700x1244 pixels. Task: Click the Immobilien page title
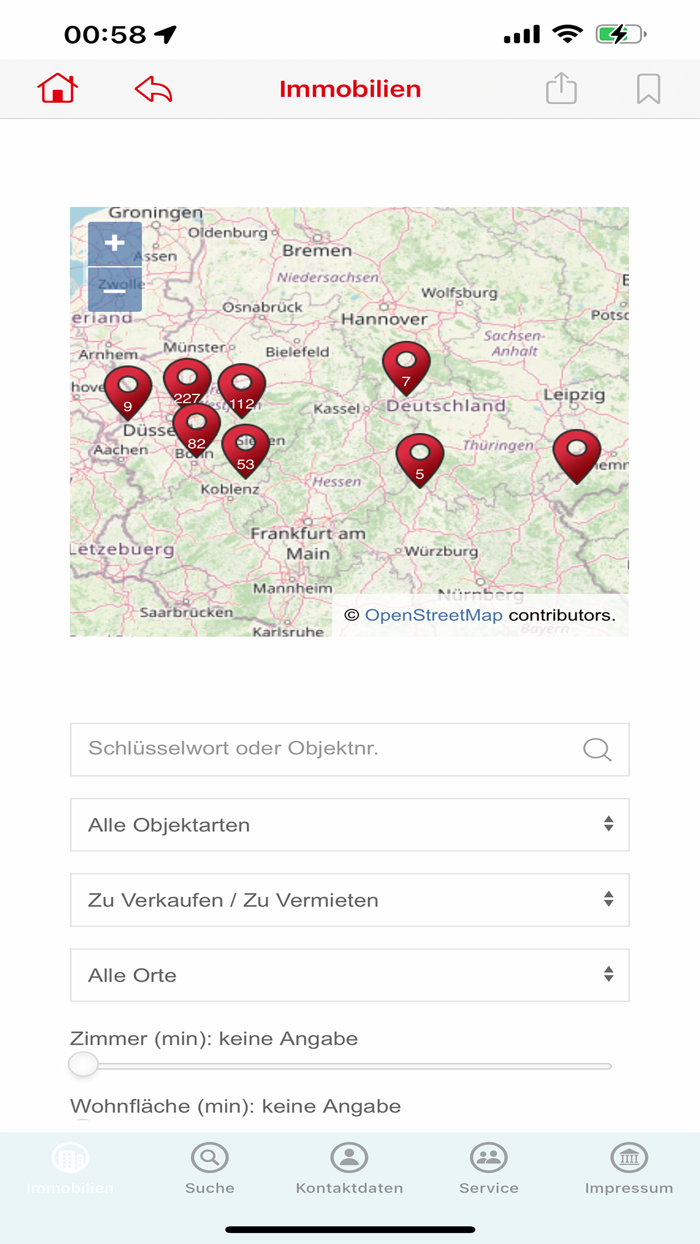click(350, 89)
